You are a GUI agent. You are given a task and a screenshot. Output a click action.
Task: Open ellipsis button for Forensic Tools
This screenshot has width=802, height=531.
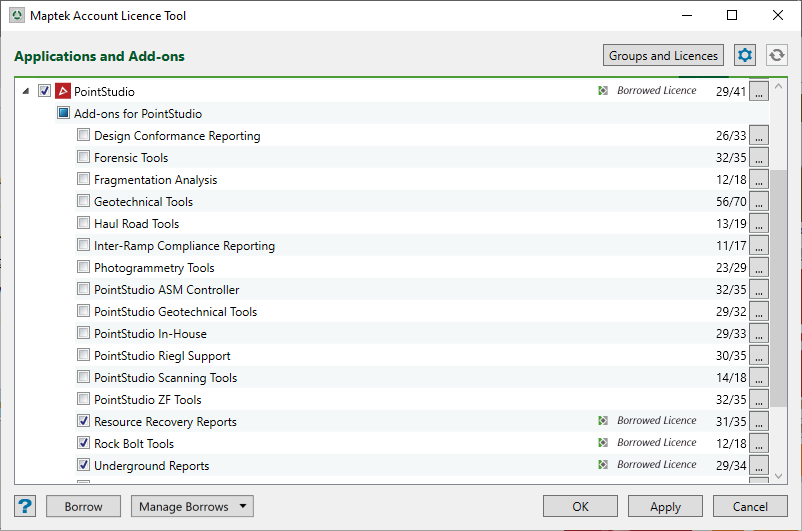[x=759, y=158]
